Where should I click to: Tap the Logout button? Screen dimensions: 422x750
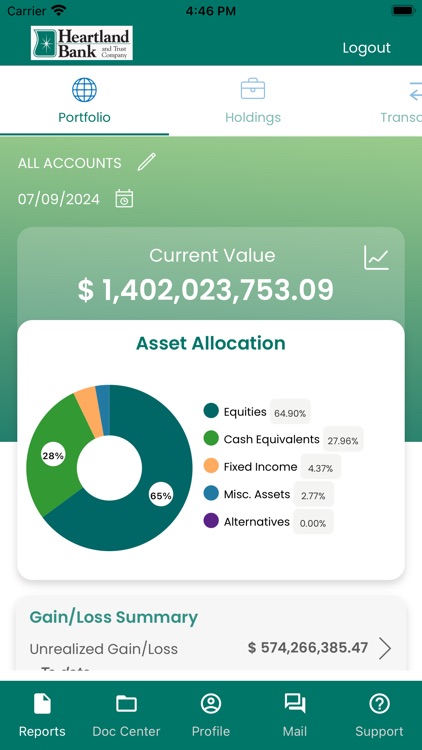tap(366, 48)
